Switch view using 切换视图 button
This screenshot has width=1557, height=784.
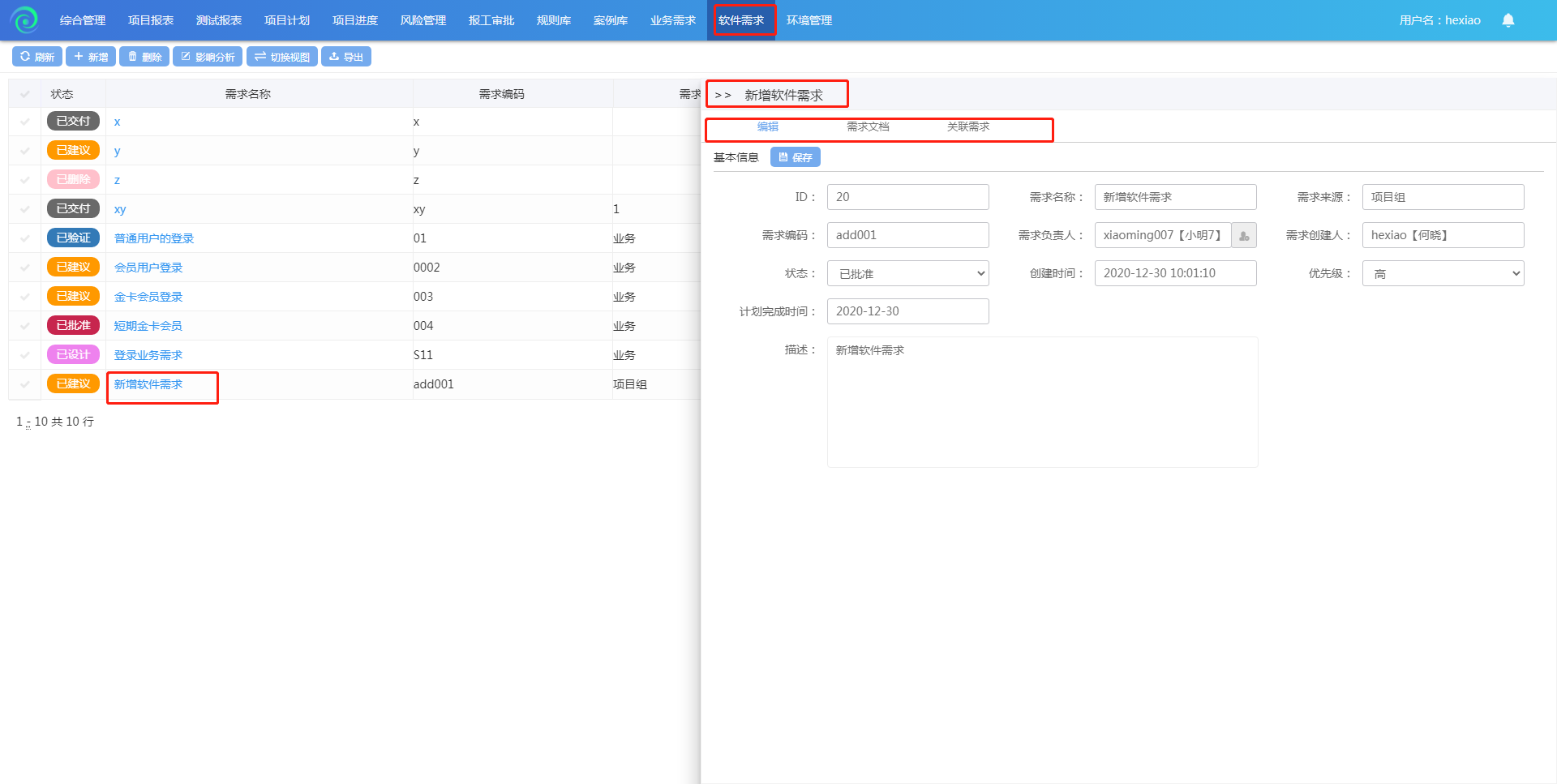click(282, 57)
